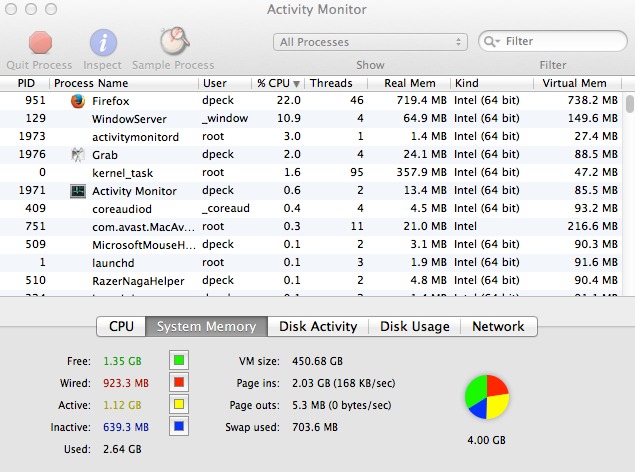This screenshot has width=635, height=472.
Task: Click the Activity Monitor window title
Action: tap(317, 9)
